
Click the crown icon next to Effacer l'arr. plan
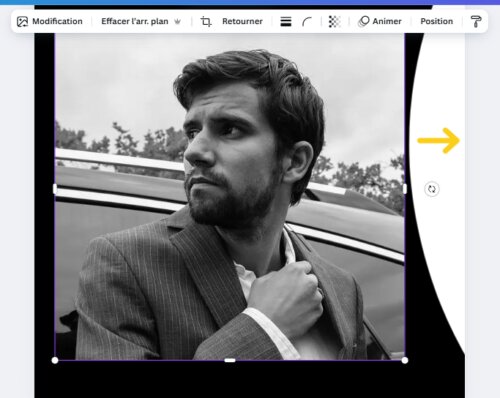tap(177, 22)
